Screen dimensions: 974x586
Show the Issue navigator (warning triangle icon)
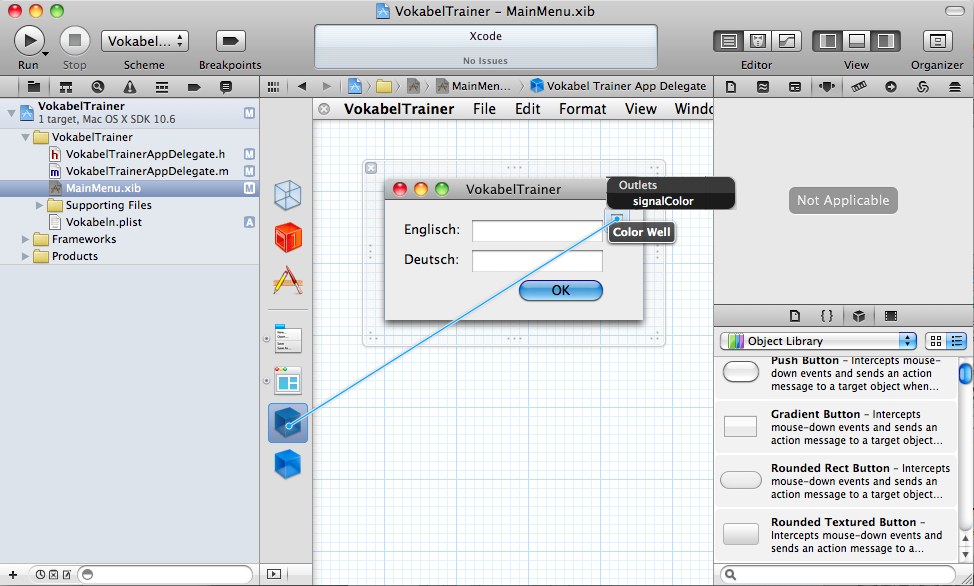coord(130,87)
